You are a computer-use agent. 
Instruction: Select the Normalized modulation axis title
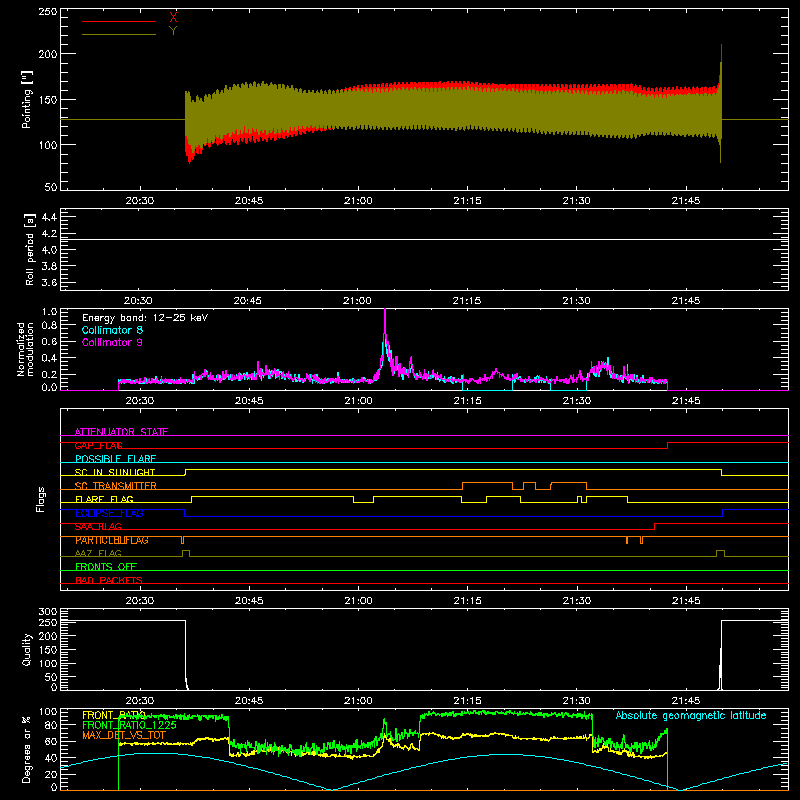[x=26, y=349]
